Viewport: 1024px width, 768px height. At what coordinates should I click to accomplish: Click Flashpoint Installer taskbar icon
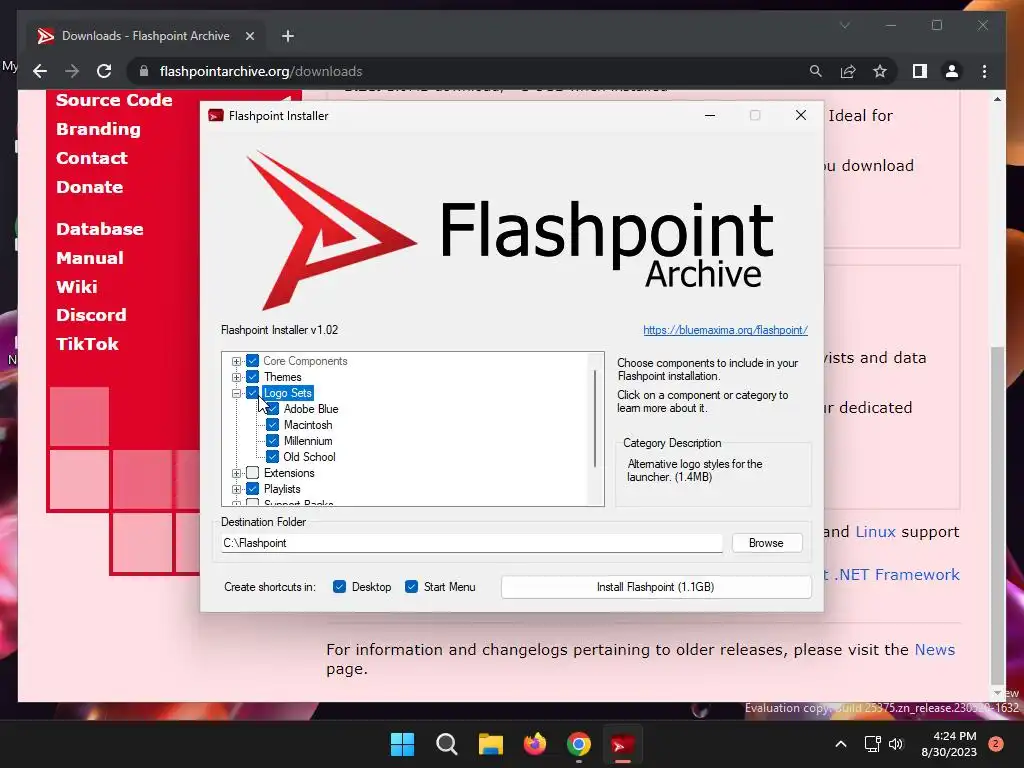pos(622,744)
